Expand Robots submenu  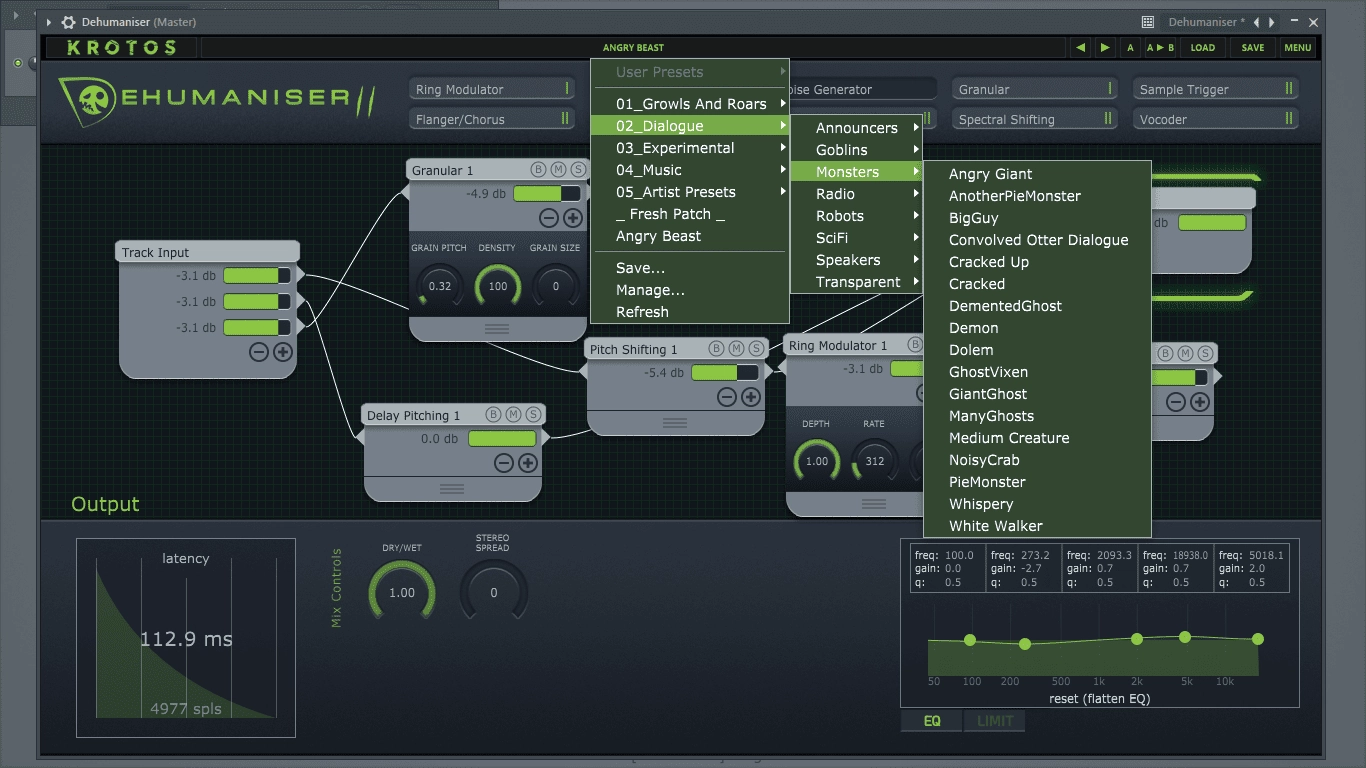[857, 216]
